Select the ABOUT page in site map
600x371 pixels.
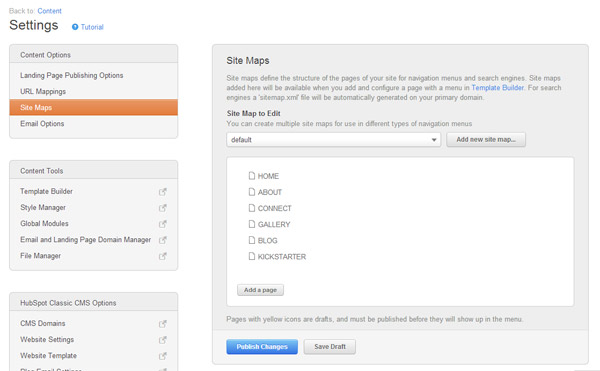coord(270,192)
